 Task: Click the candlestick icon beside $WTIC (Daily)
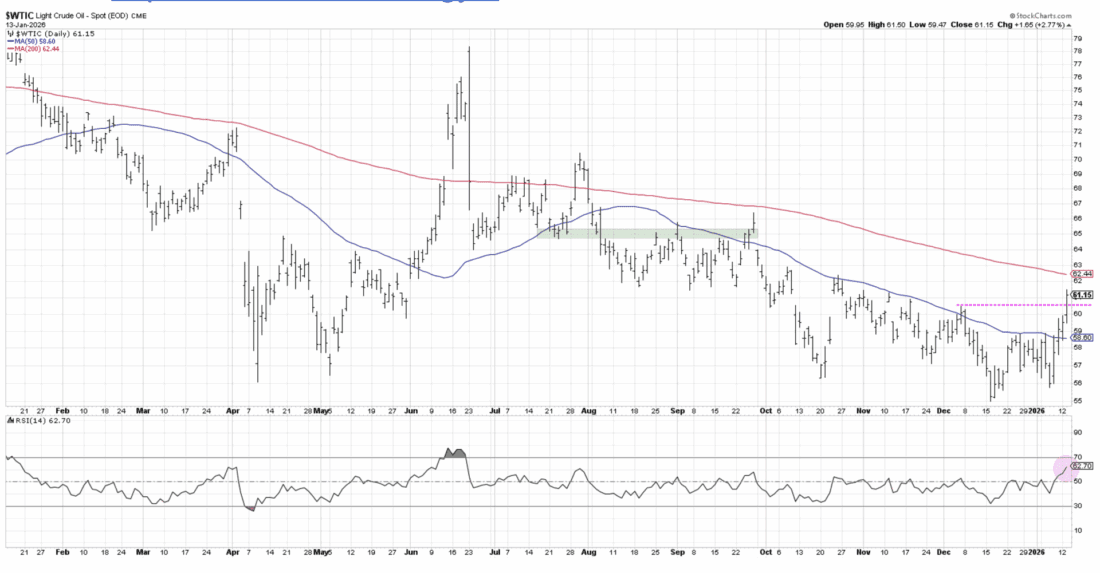click(11, 34)
